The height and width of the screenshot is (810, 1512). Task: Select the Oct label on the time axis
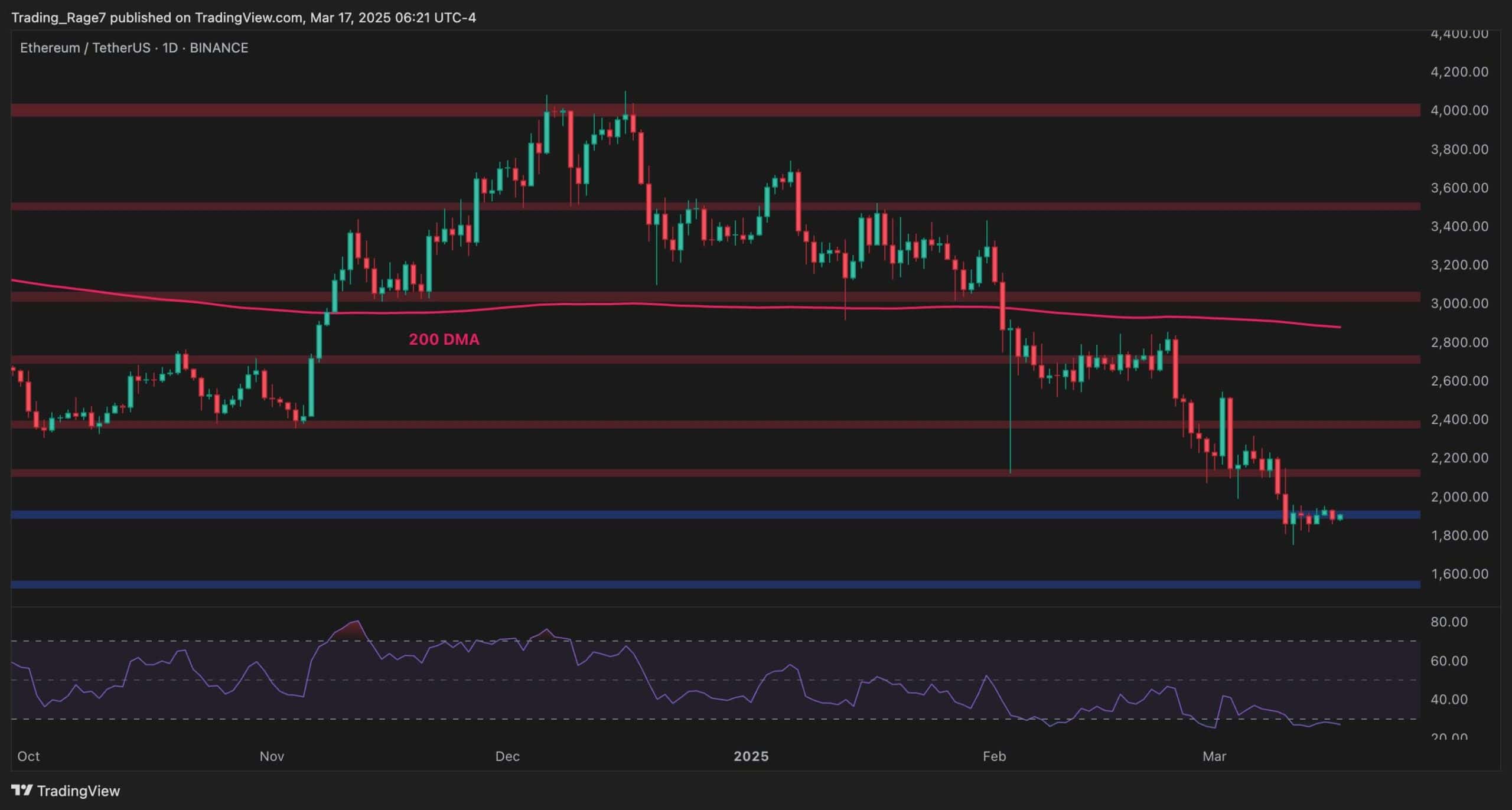[28, 756]
